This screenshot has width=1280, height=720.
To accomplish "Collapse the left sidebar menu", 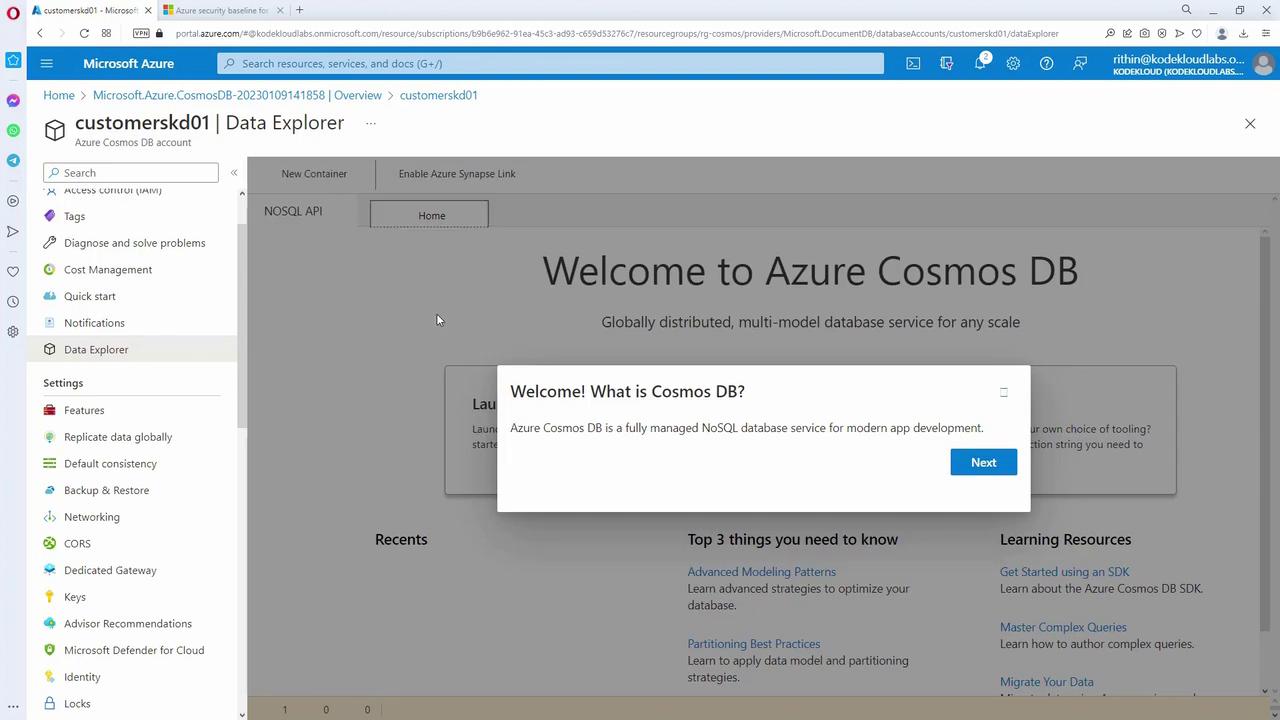I will (234, 173).
